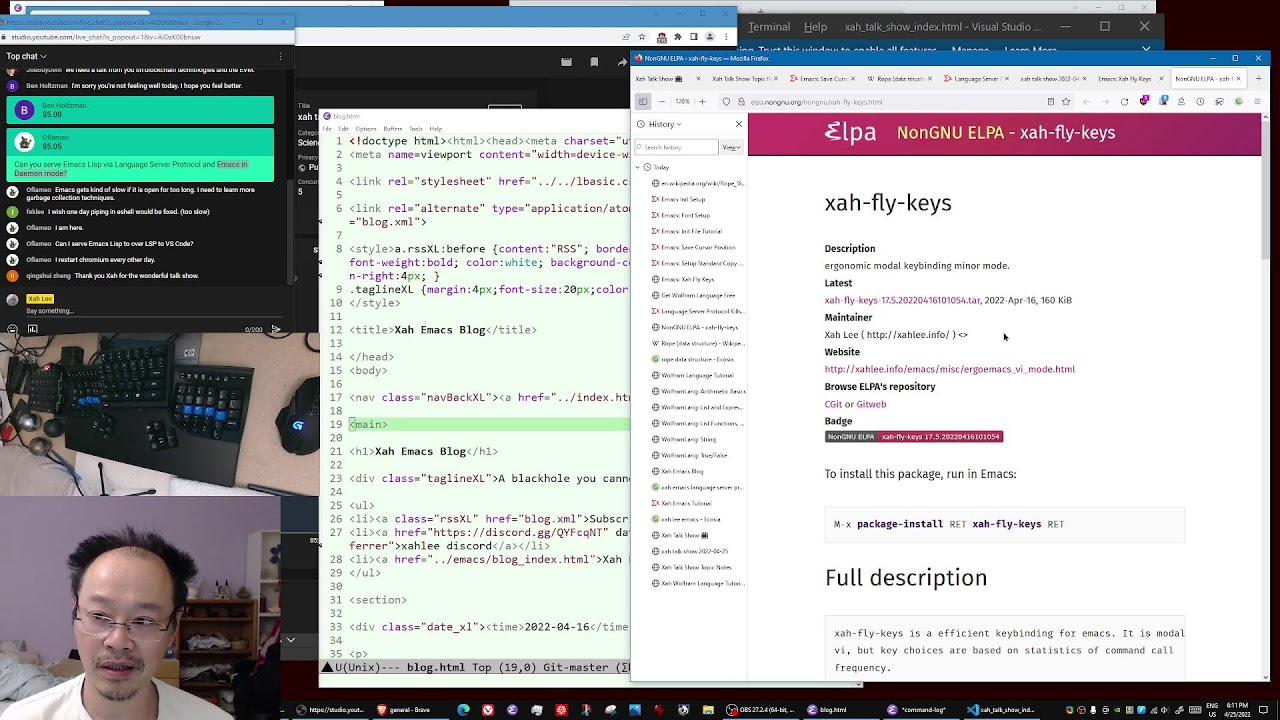The width and height of the screenshot is (1280, 720).
Task: Expand the chat panel bottom chevron
Action: point(290,640)
